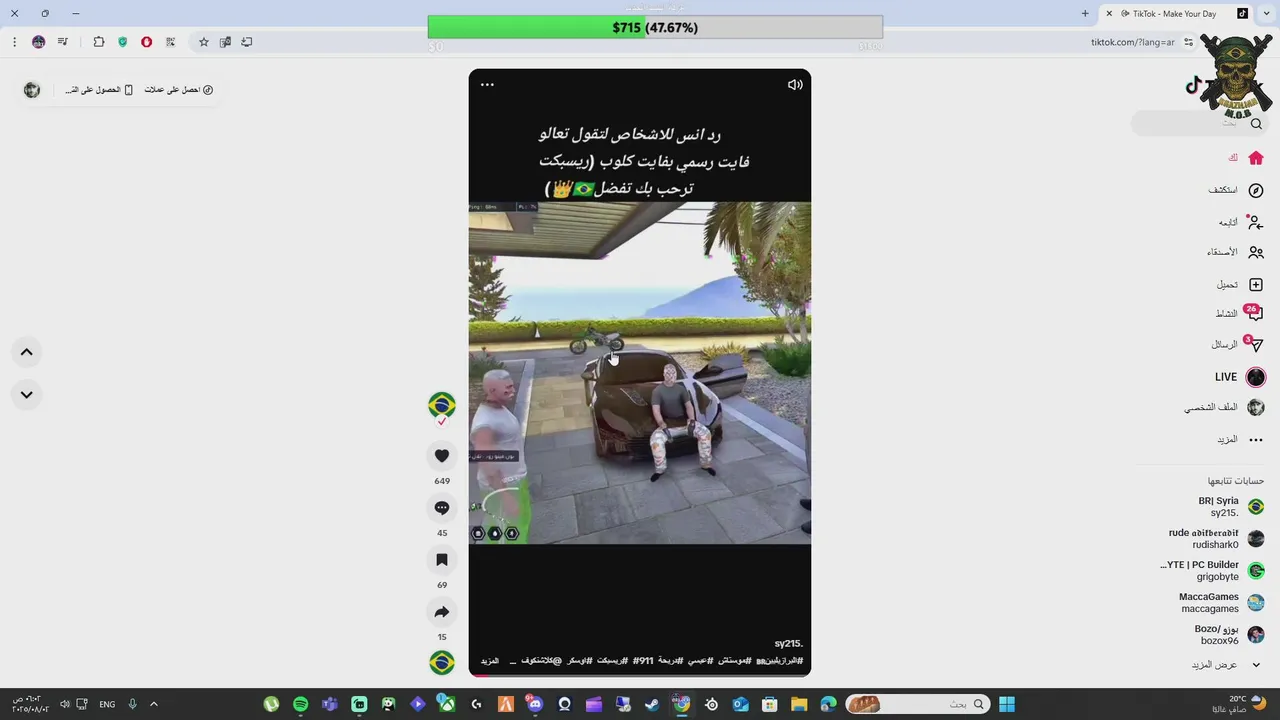This screenshot has width=1280, height=720.
Task: Go to the previous video arrow
Action: 27,352
